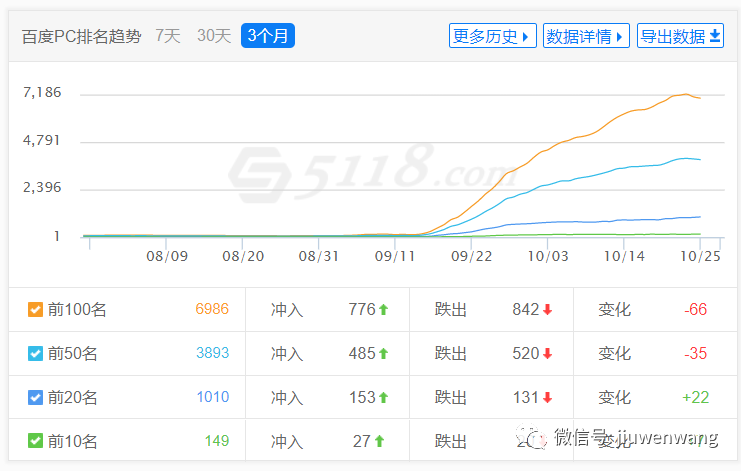Click the 09/22 date on chart axis
The height and width of the screenshot is (471, 741).
click(471, 257)
